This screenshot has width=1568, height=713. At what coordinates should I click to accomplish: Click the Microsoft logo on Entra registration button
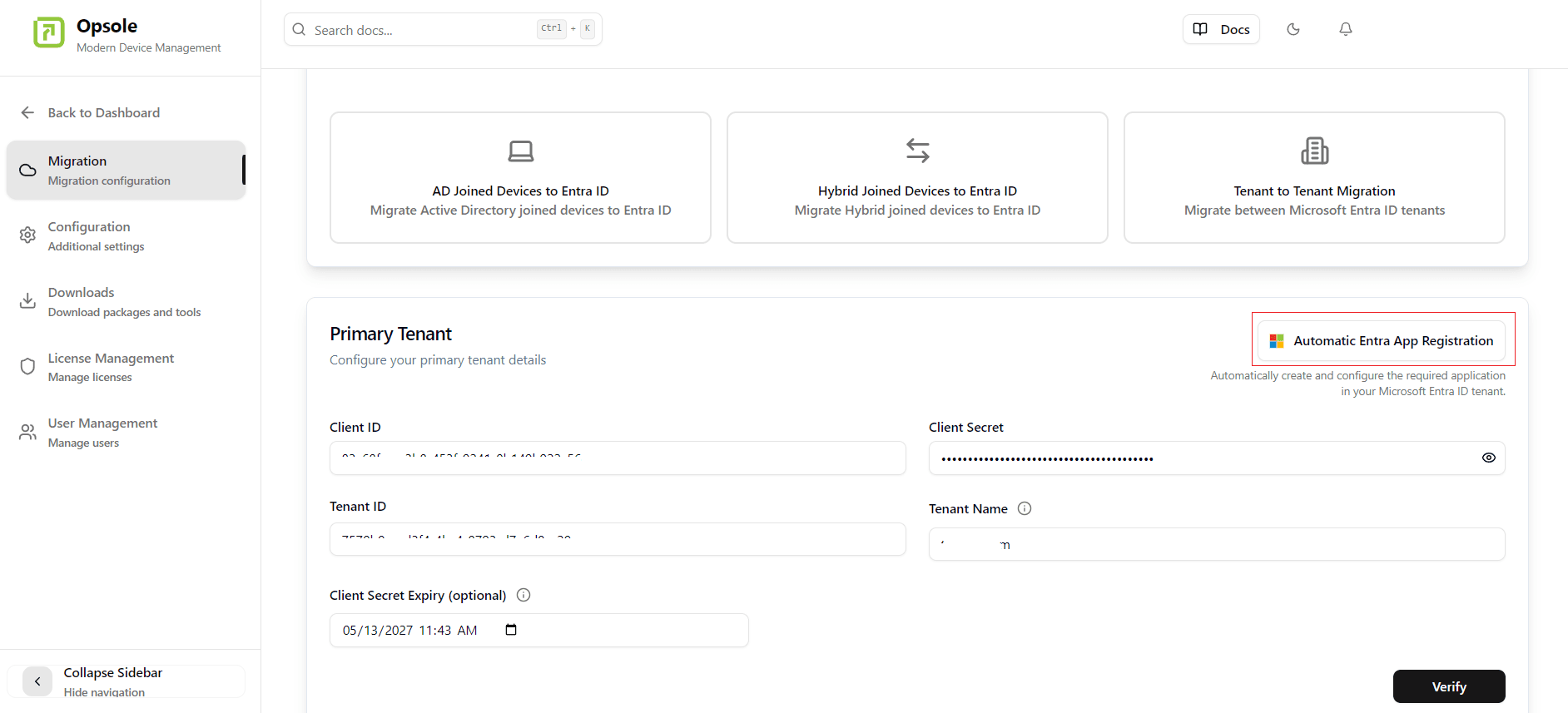click(x=1277, y=341)
